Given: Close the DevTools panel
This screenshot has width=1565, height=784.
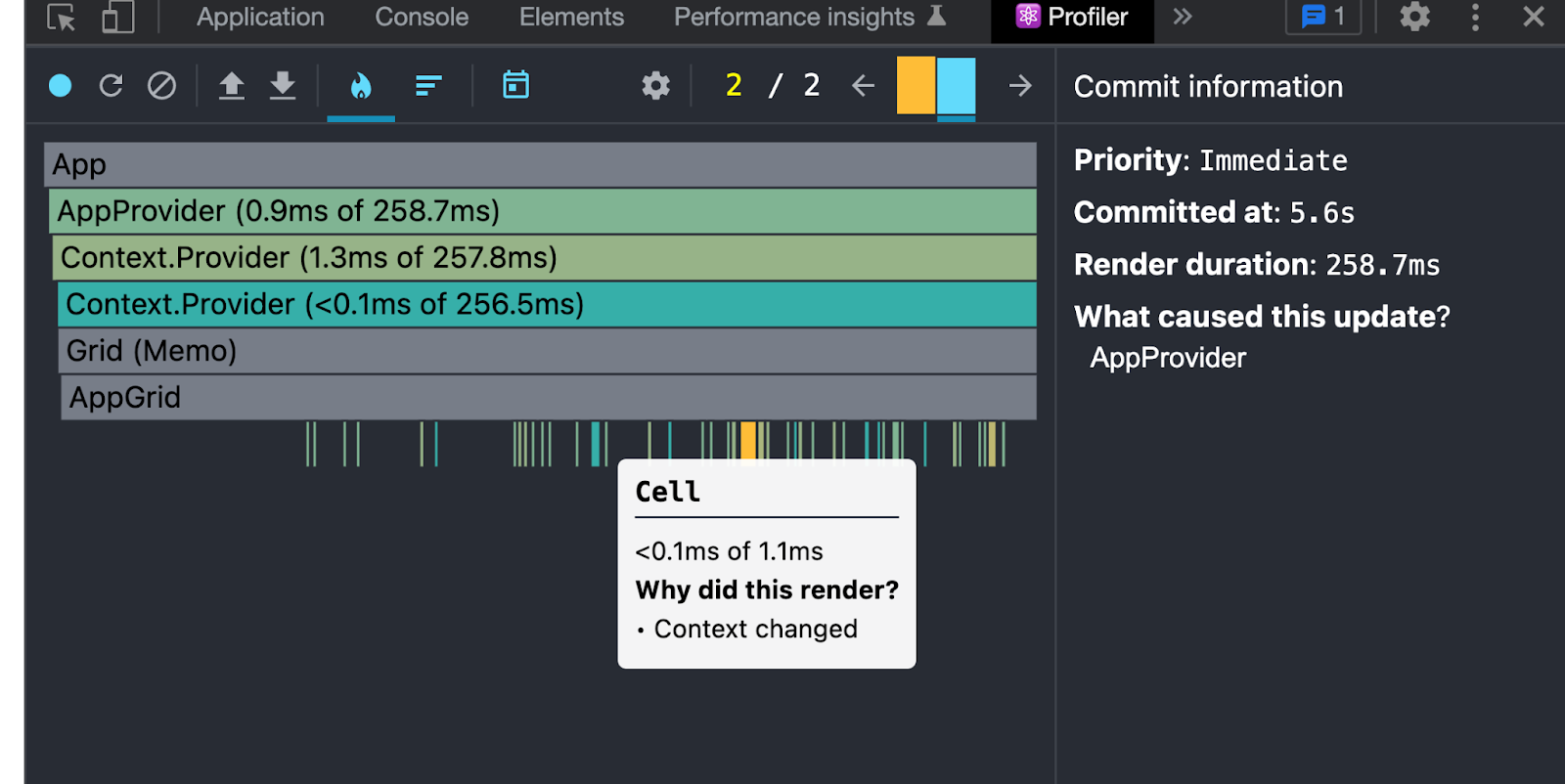Looking at the screenshot, I should click(1534, 17).
